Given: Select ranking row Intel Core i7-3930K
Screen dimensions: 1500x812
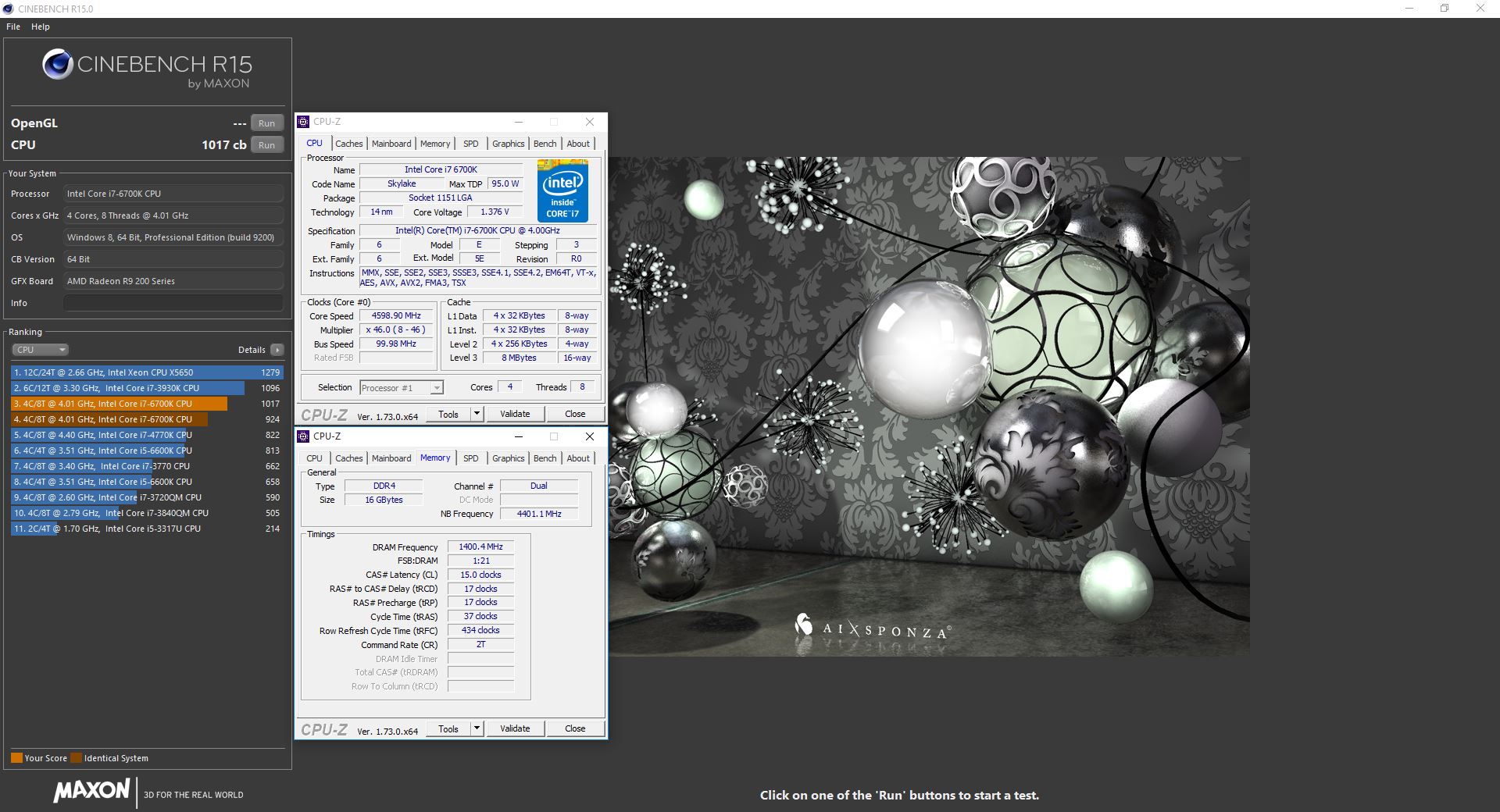Looking at the screenshot, I should pyautogui.click(x=147, y=388).
